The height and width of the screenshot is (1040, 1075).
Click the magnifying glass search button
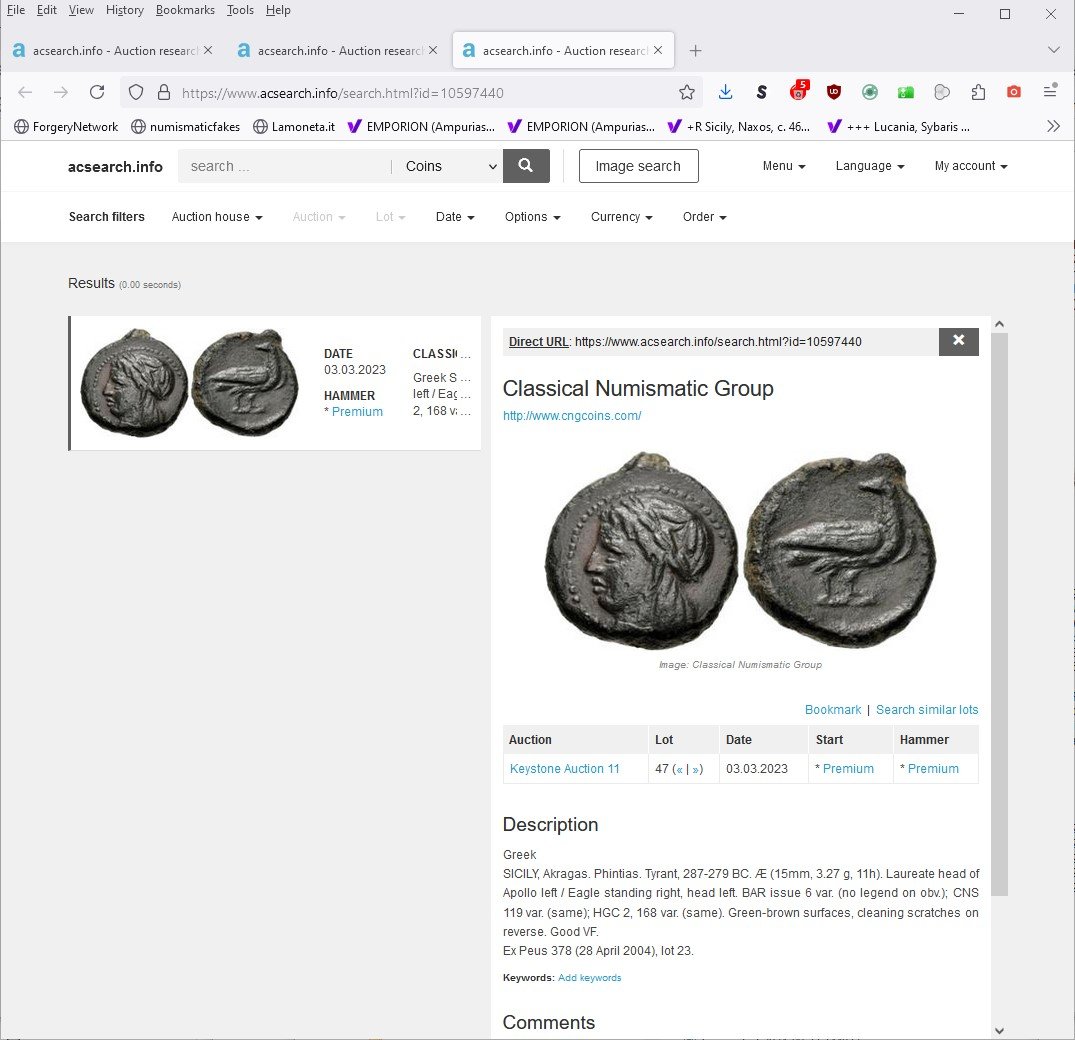coord(526,166)
